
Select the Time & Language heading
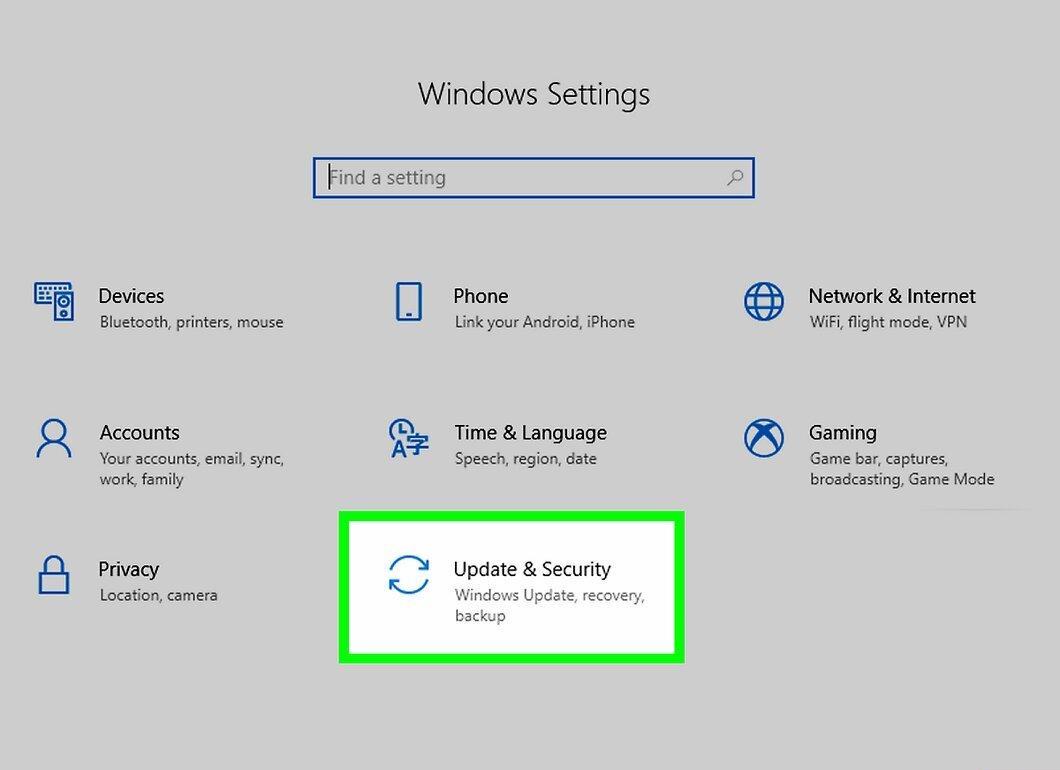pos(531,433)
